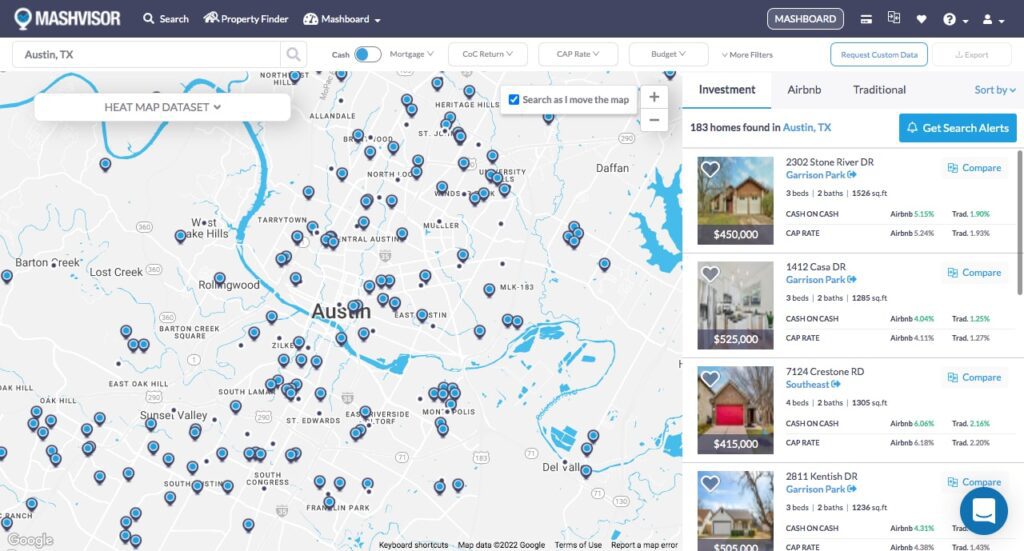Open the chat support bubble
Screen dimensions: 1024x551
pyautogui.click(x=984, y=511)
